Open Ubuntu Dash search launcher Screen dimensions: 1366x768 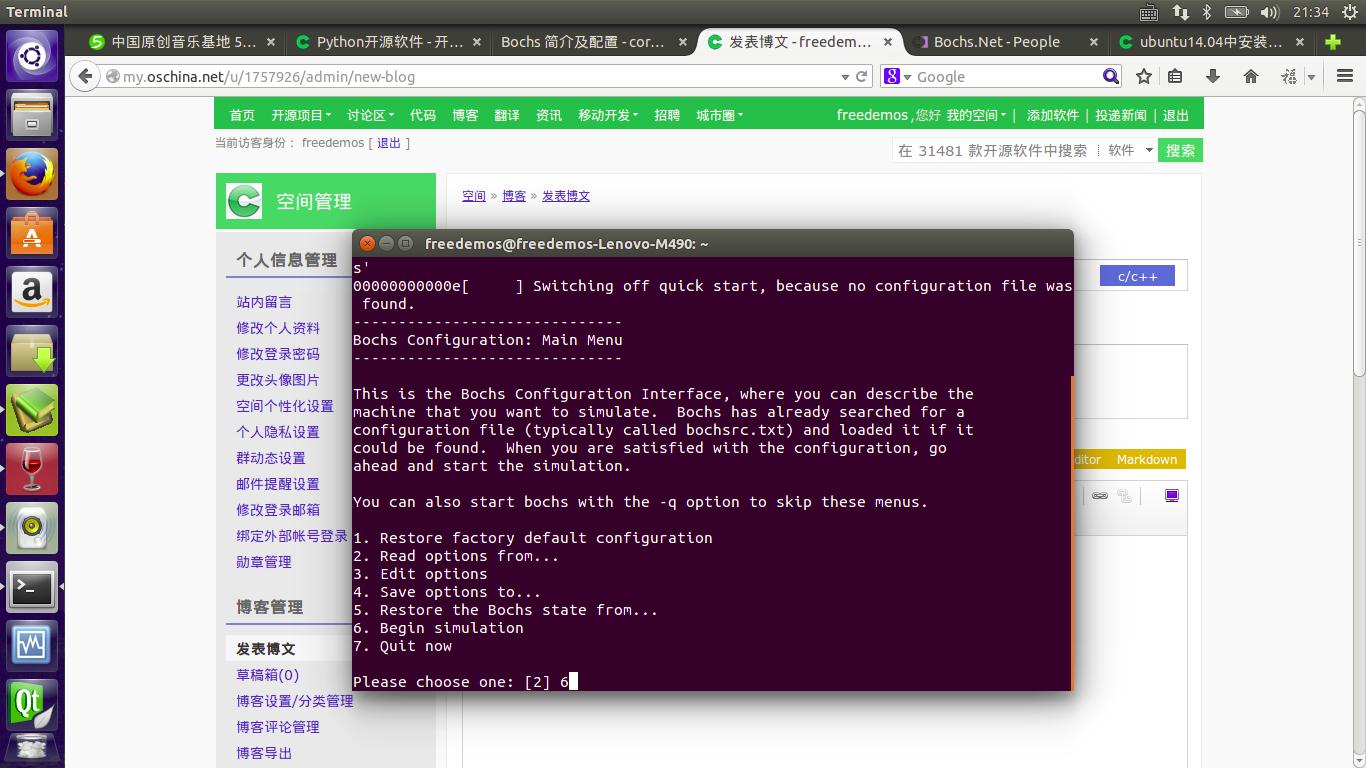32,56
